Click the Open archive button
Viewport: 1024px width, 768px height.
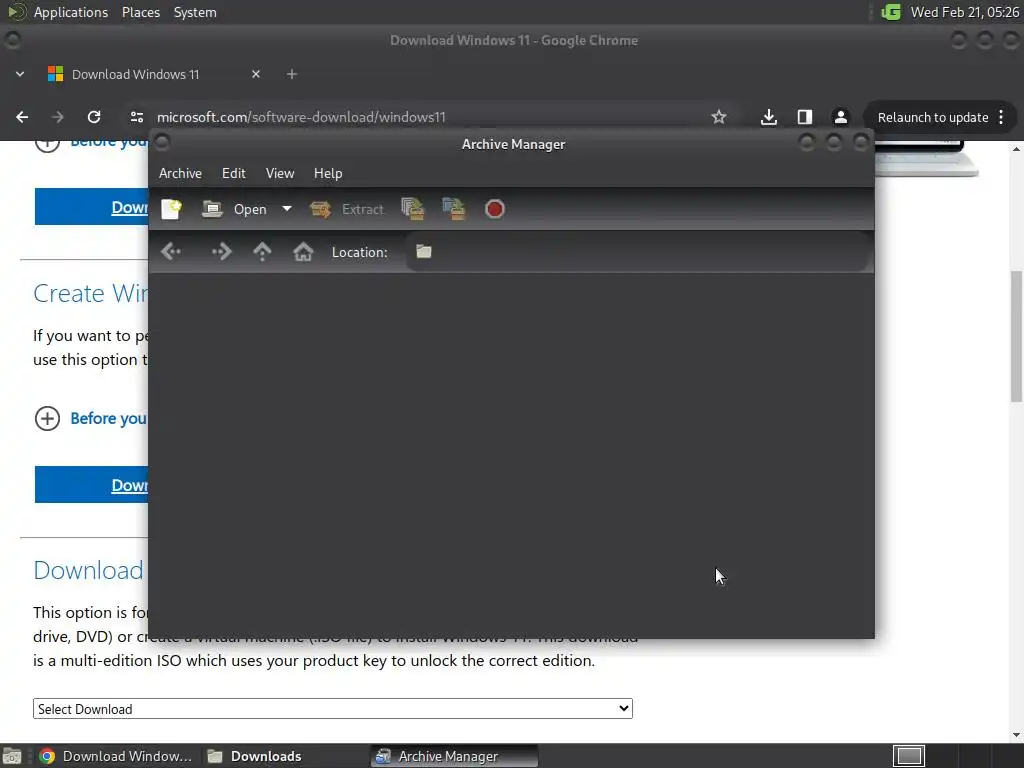coord(234,209)
